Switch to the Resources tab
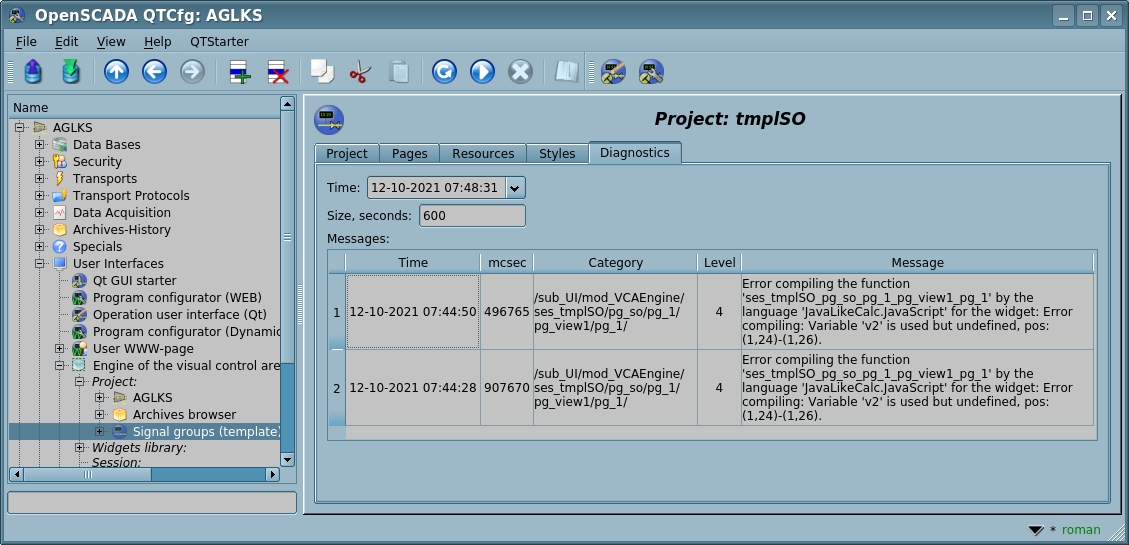The image size is (1129, 545). click(483, 153)
